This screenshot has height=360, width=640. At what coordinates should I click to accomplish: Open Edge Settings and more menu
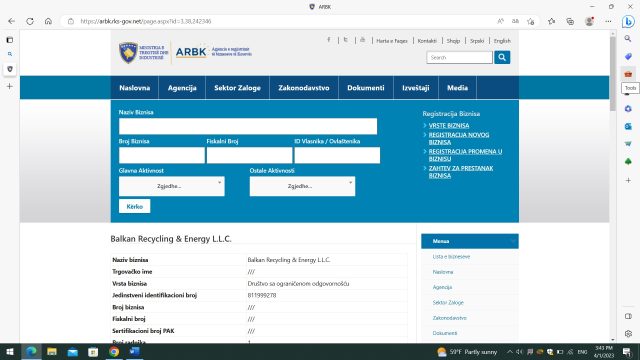608,21
